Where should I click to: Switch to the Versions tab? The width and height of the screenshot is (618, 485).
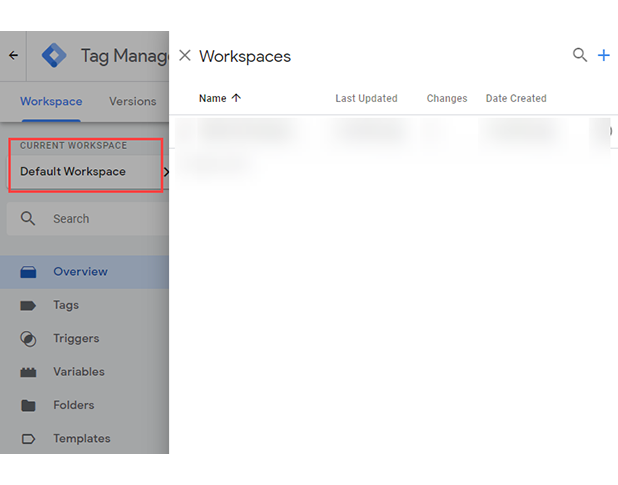pyautogui.click(x=133, y=102)
